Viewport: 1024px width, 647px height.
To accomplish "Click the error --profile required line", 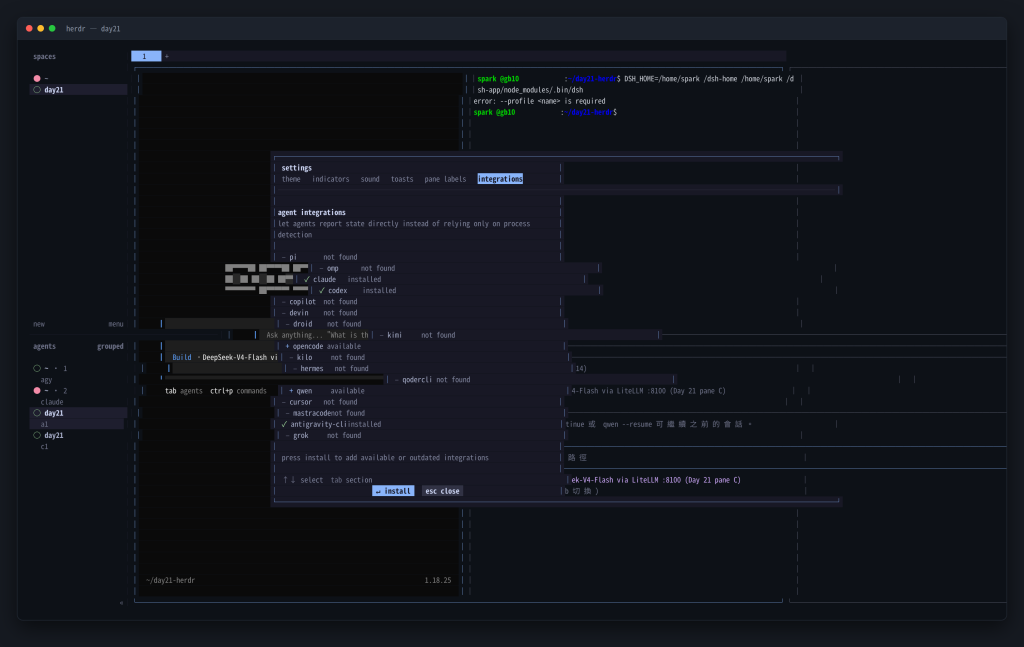I will [x=539, y=101].
